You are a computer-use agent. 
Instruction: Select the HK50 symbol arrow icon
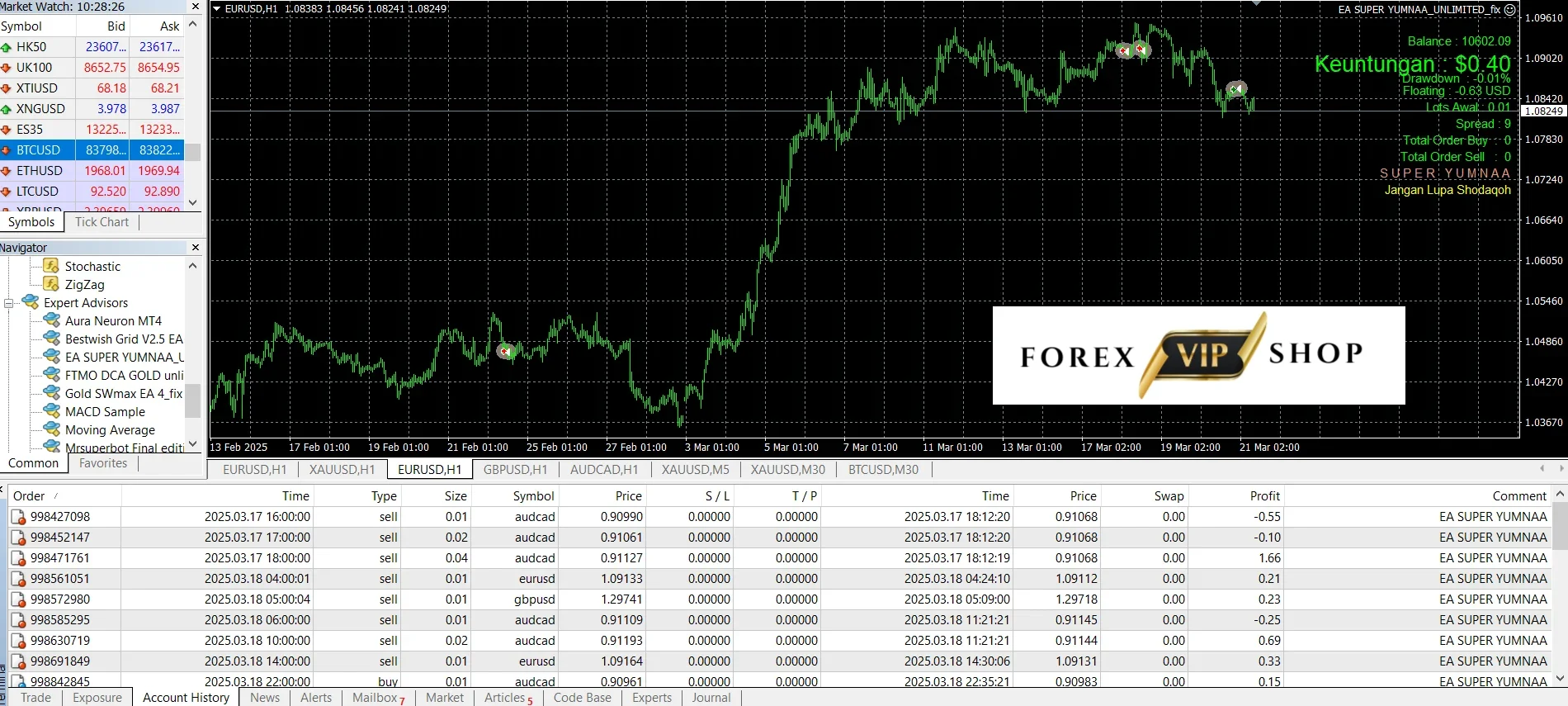click(x=6, y=48)
